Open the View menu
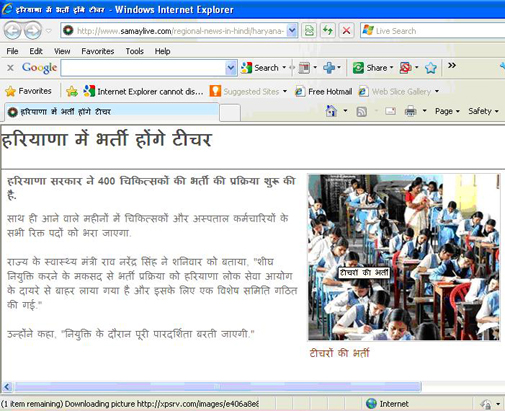This screenshot has height=411, width=505. tap(62, 51)
